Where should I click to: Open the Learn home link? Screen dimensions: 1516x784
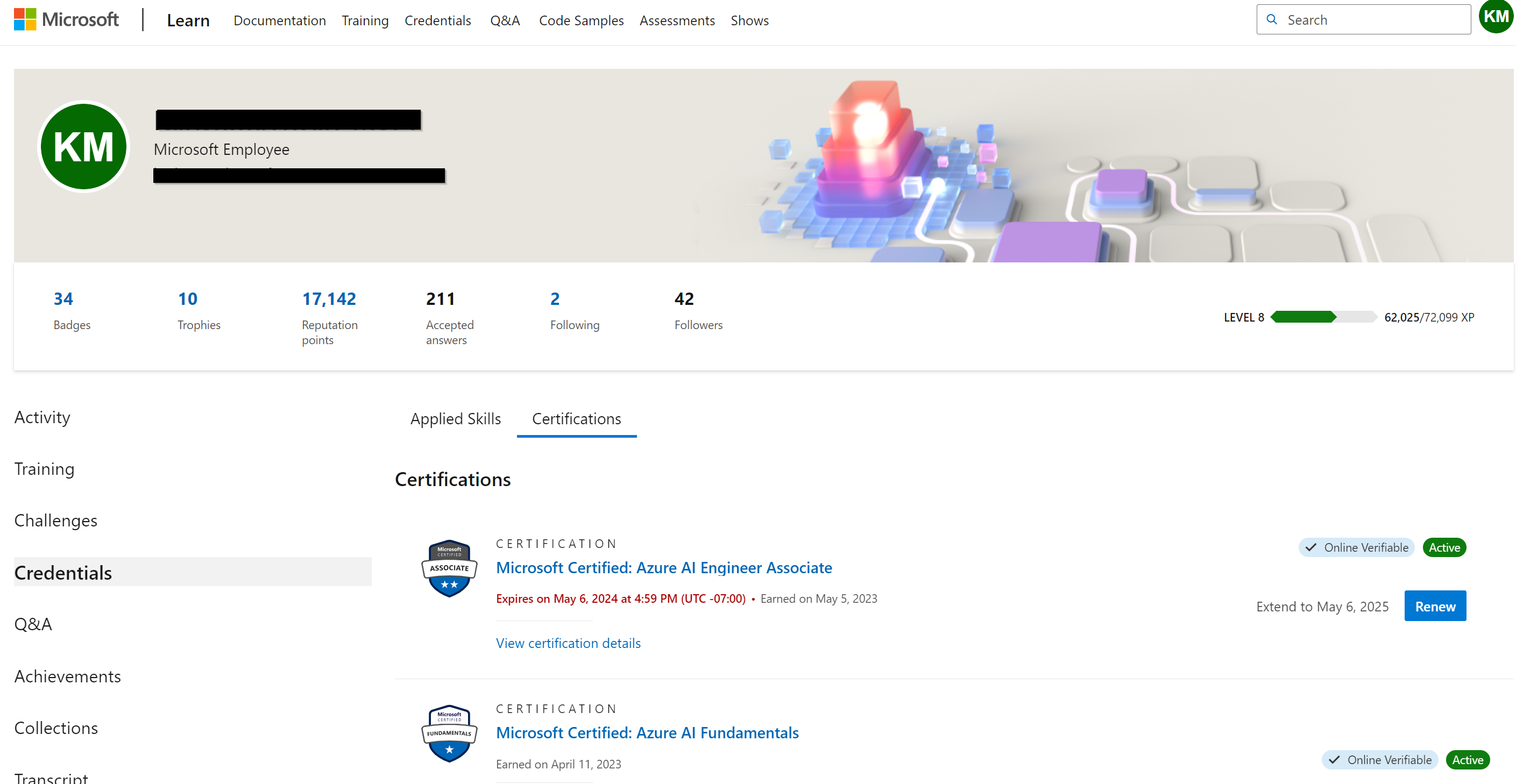[x=188, y=20]
